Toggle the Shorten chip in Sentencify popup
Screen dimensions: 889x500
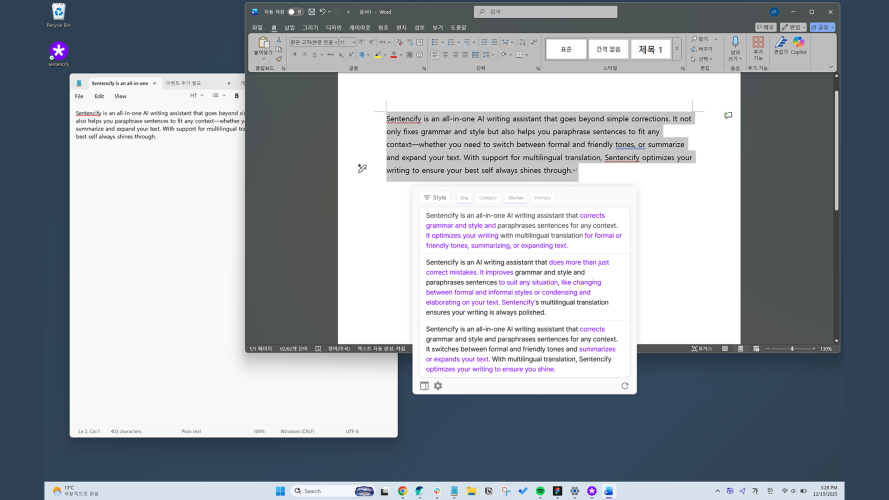pos(516,198)
